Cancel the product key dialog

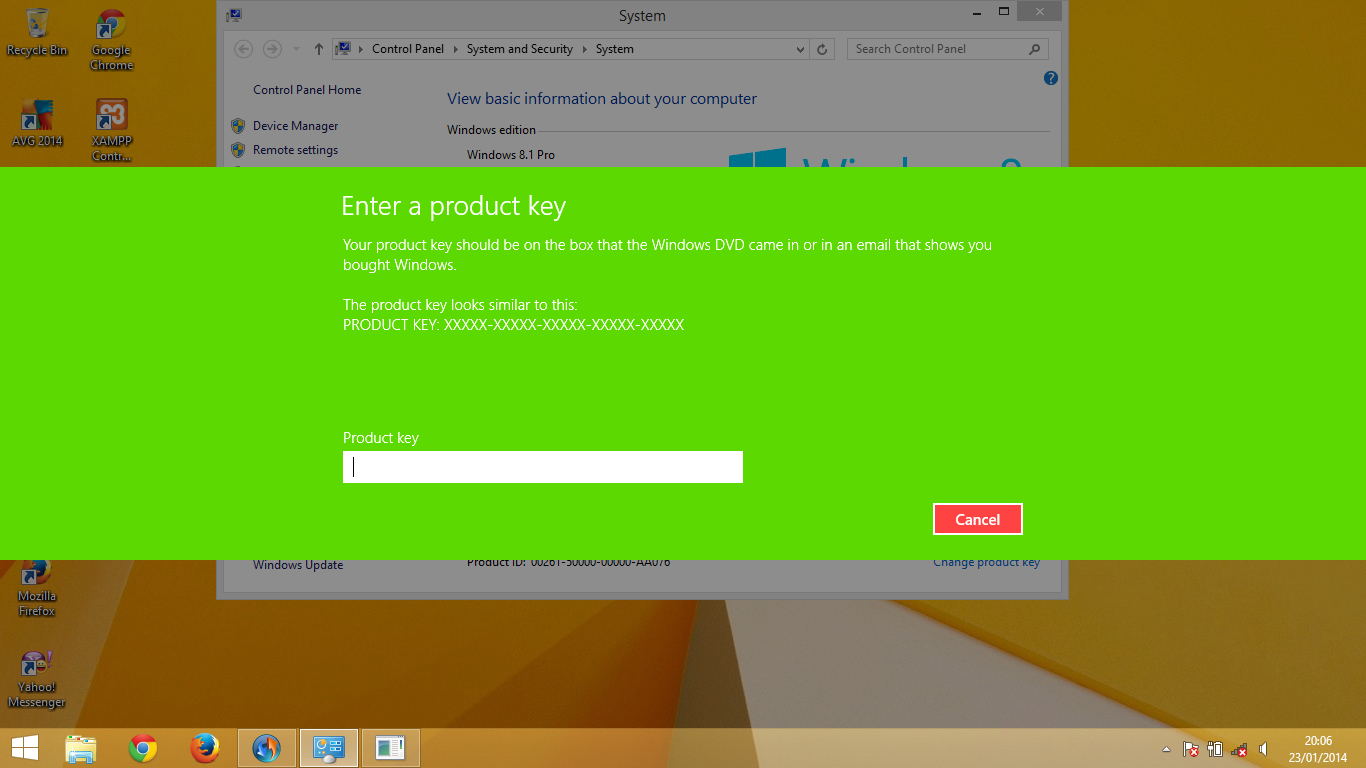tap(977, 518)
